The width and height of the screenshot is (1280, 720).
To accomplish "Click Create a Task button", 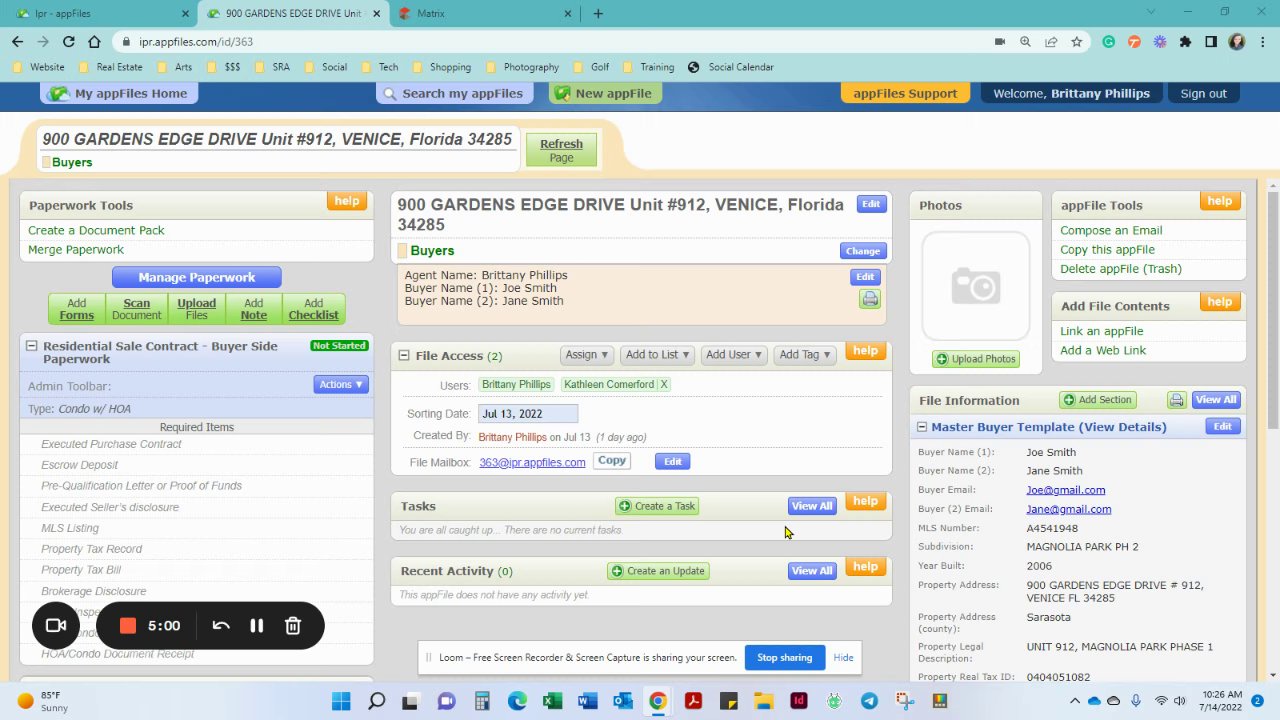I will [657, 506].
